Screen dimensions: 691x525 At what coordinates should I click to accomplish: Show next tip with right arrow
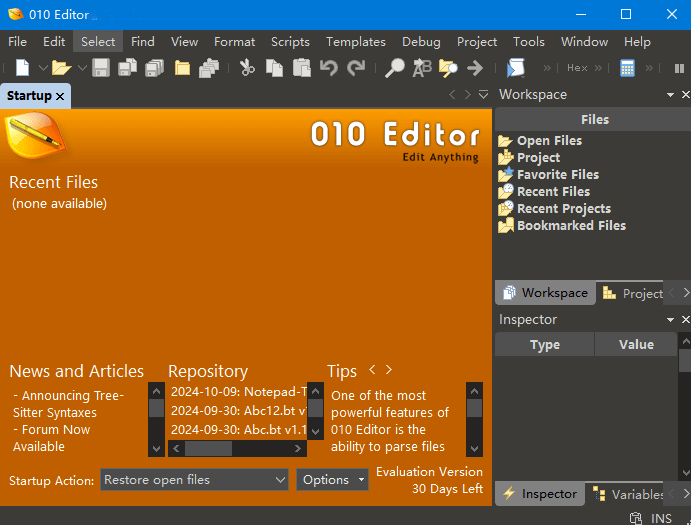click(389, 370)
